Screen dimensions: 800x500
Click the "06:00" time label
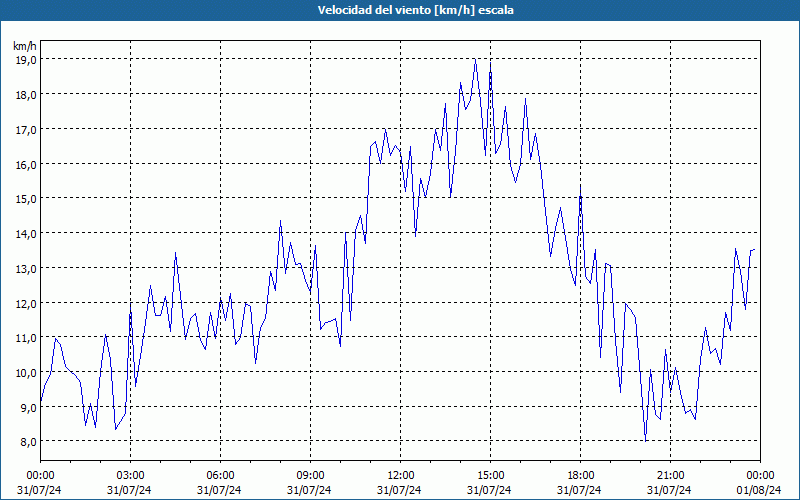click(220, 476)
